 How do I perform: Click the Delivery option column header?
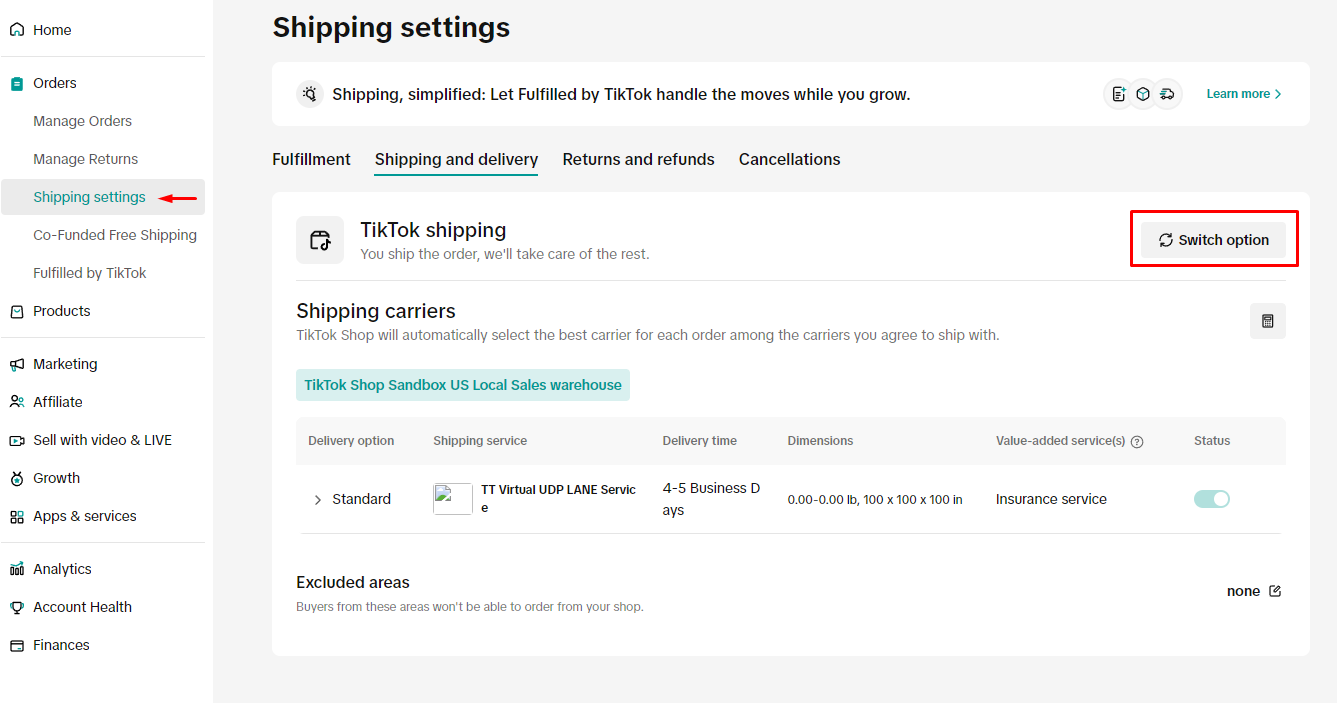click(x=351, y=441)
